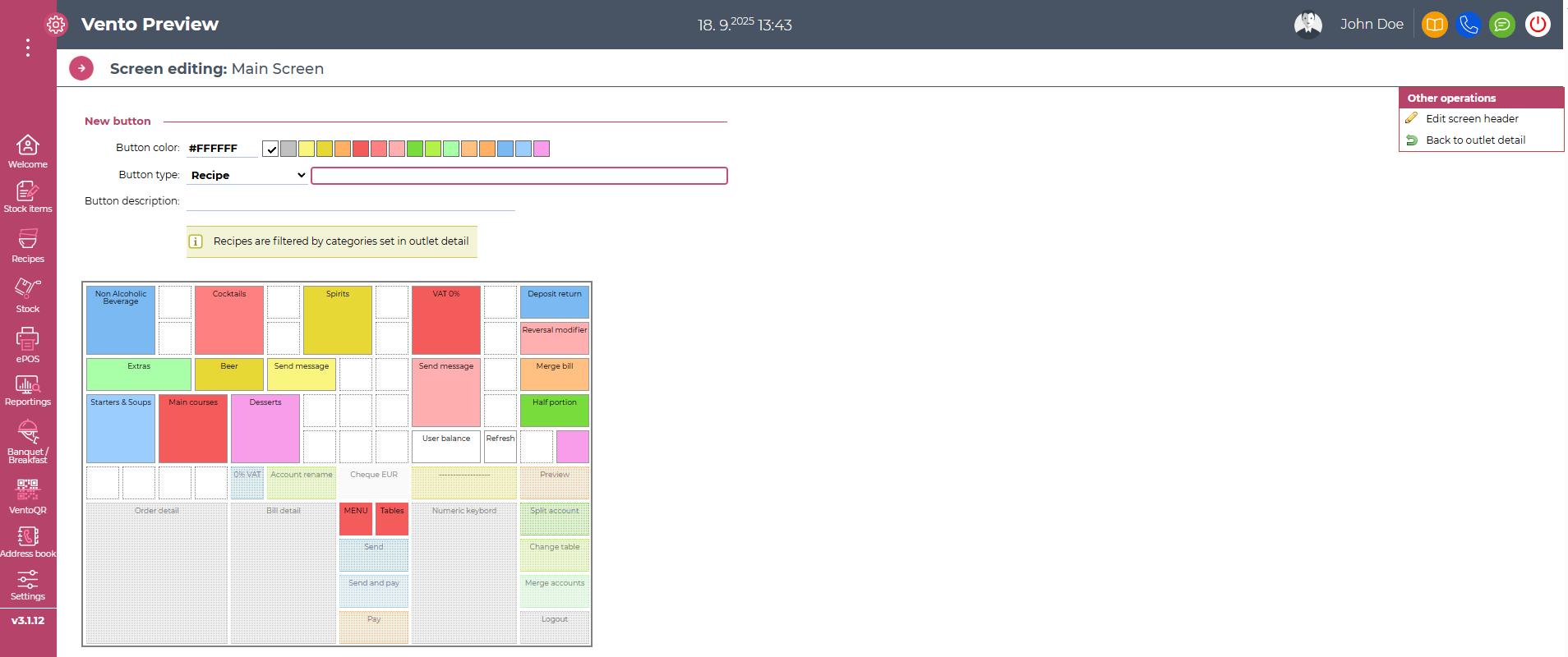This screenshot has width=1568, height=657.
Task: Select the pink Send message button
Action: (x=446, y=393)
